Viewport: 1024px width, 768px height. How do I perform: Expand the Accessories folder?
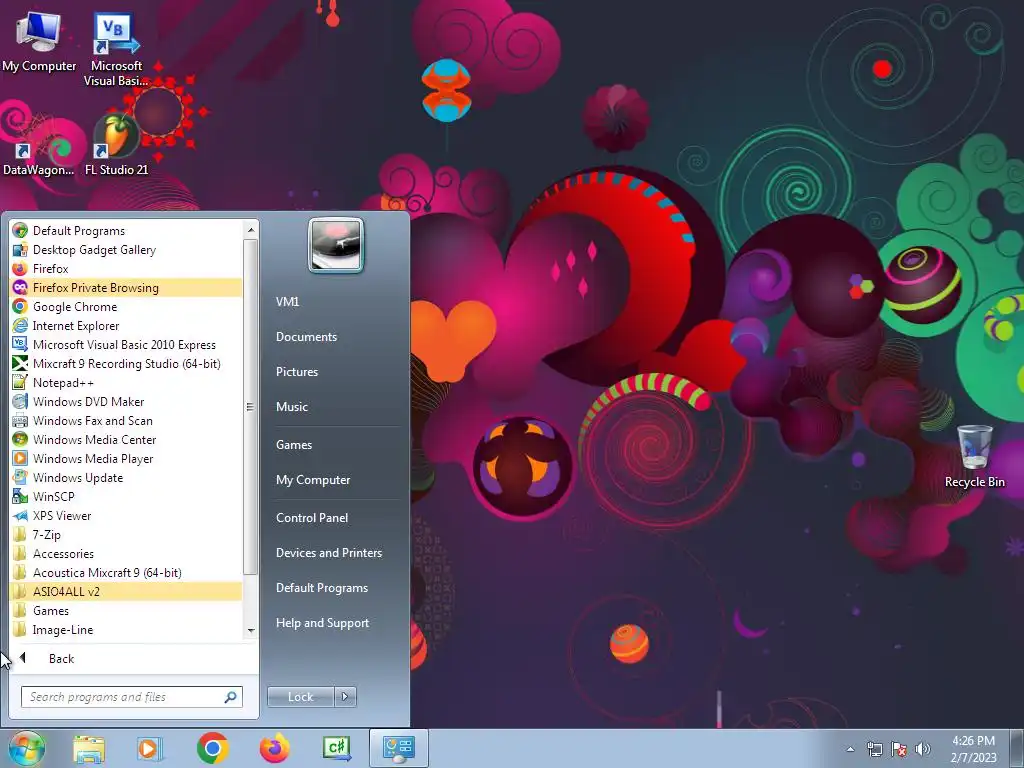pos(127,553)
